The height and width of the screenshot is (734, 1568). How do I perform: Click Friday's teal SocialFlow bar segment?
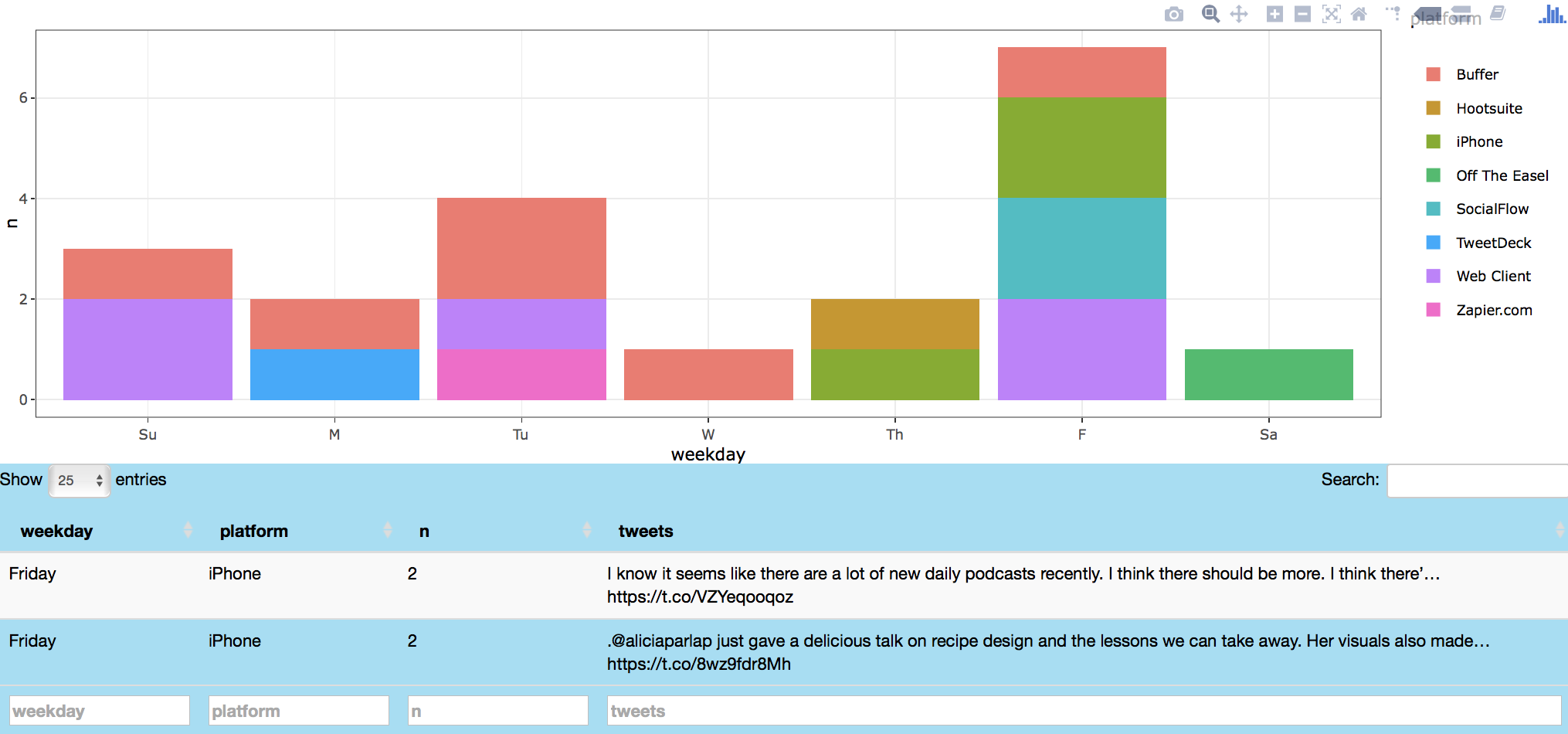coord(1081,248)
